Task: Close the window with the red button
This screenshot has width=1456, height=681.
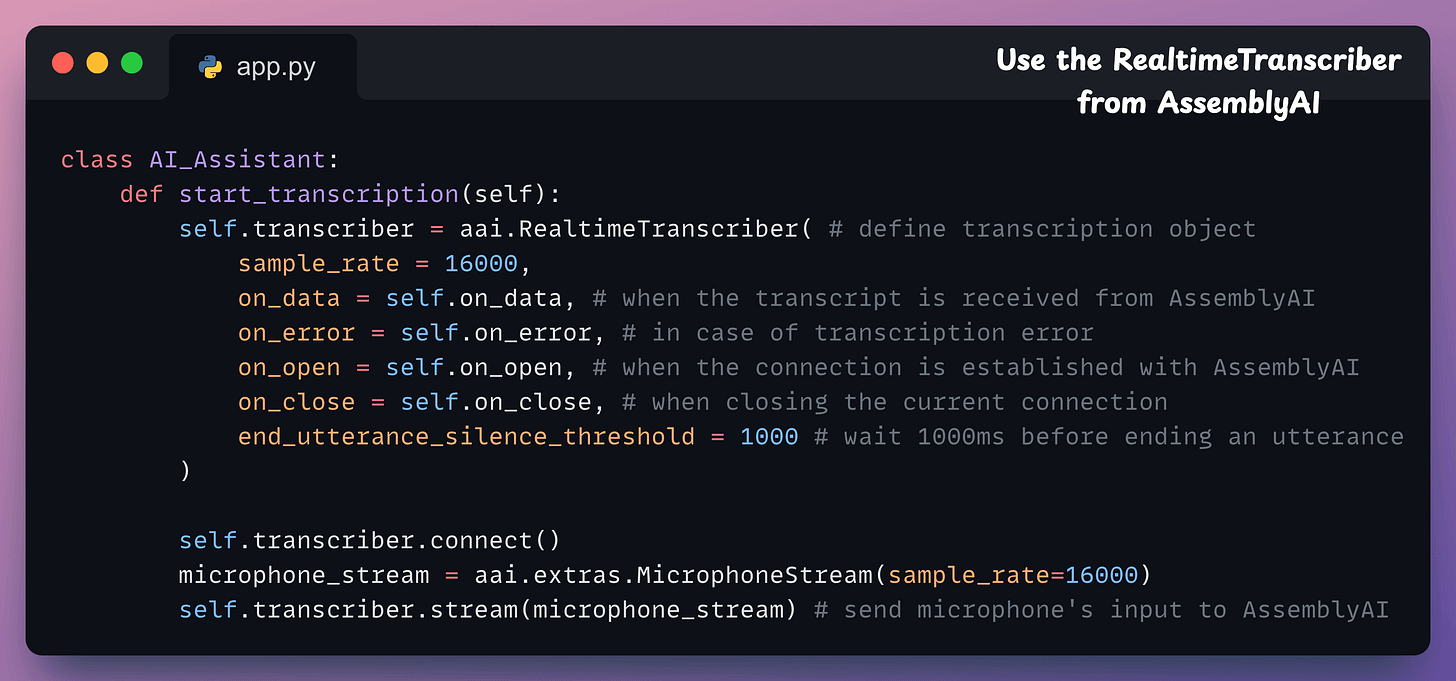Action: click(x=63, y=63)
